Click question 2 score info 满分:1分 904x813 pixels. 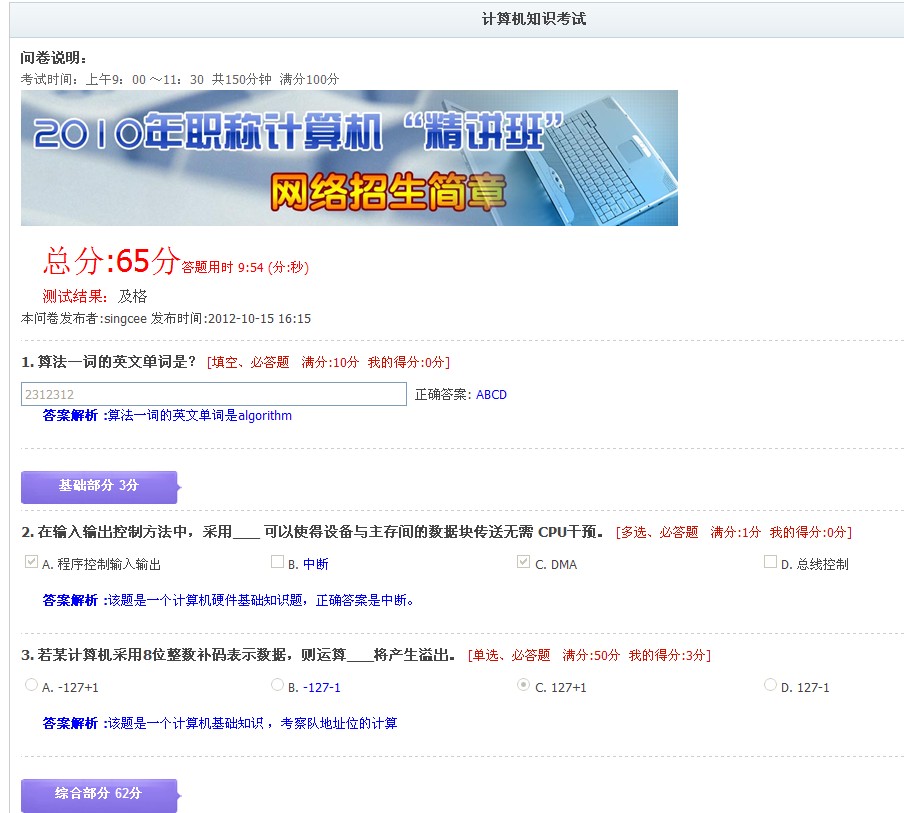click(x=736, y=532)
